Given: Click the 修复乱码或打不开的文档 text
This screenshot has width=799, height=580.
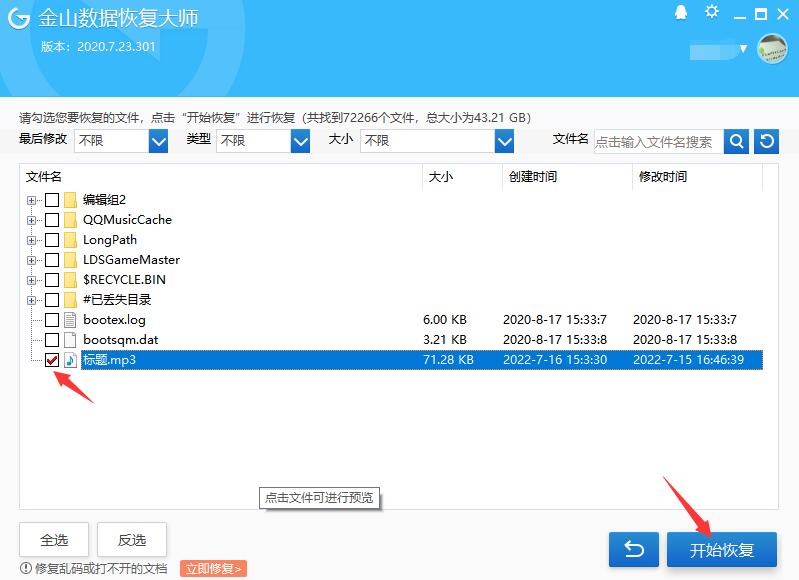Looking at the screenshot, I should [101, 568].
